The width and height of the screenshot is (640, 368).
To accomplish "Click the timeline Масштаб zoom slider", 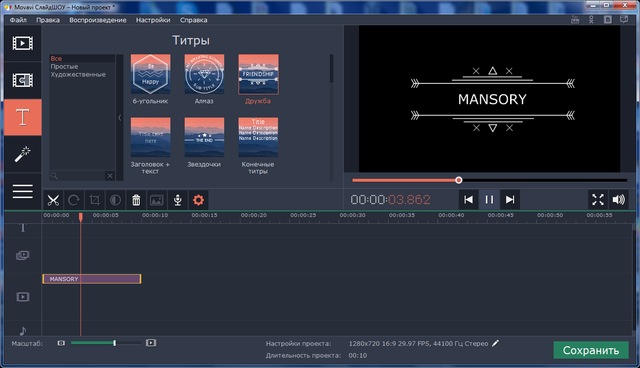I will coord(106,343).
